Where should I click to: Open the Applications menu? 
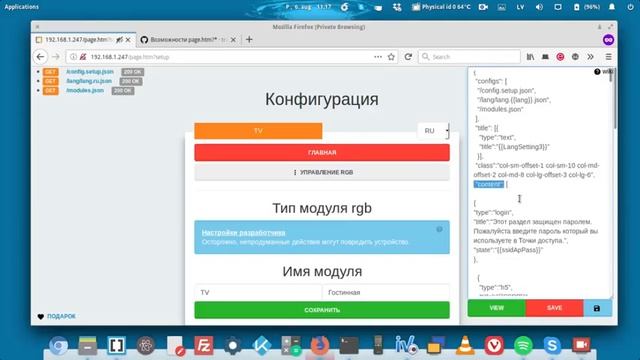[x=22, y=7]
